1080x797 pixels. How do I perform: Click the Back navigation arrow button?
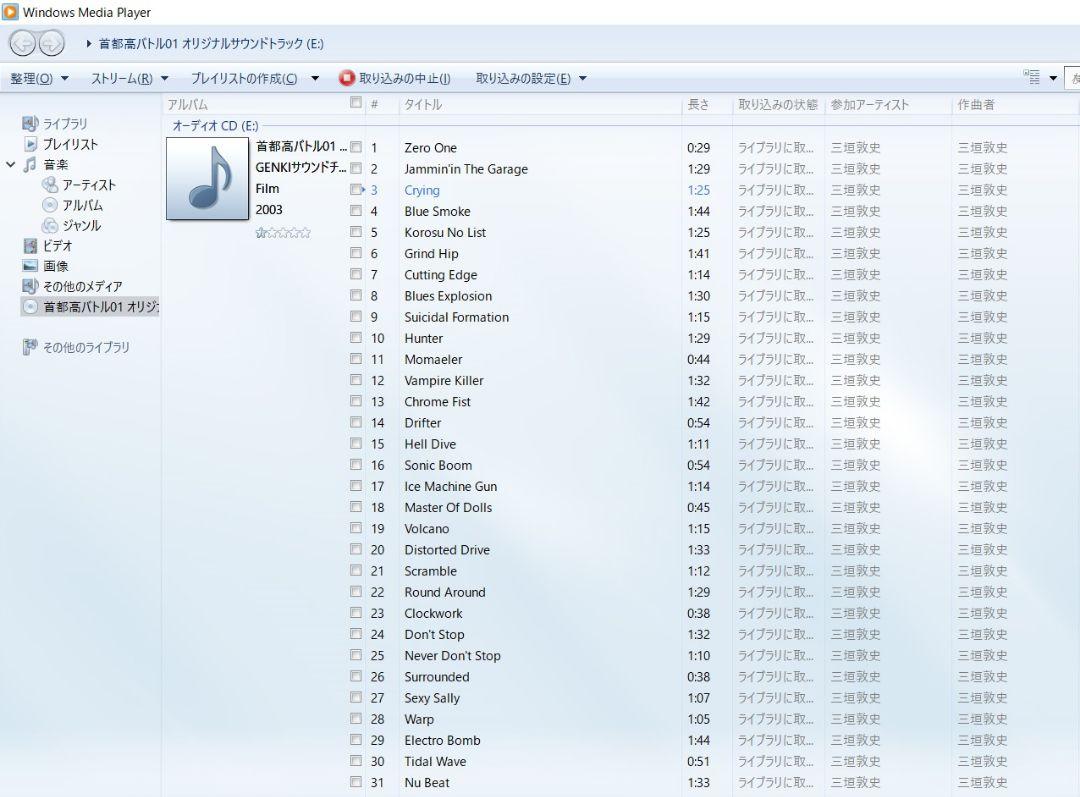tap(23, 43)
